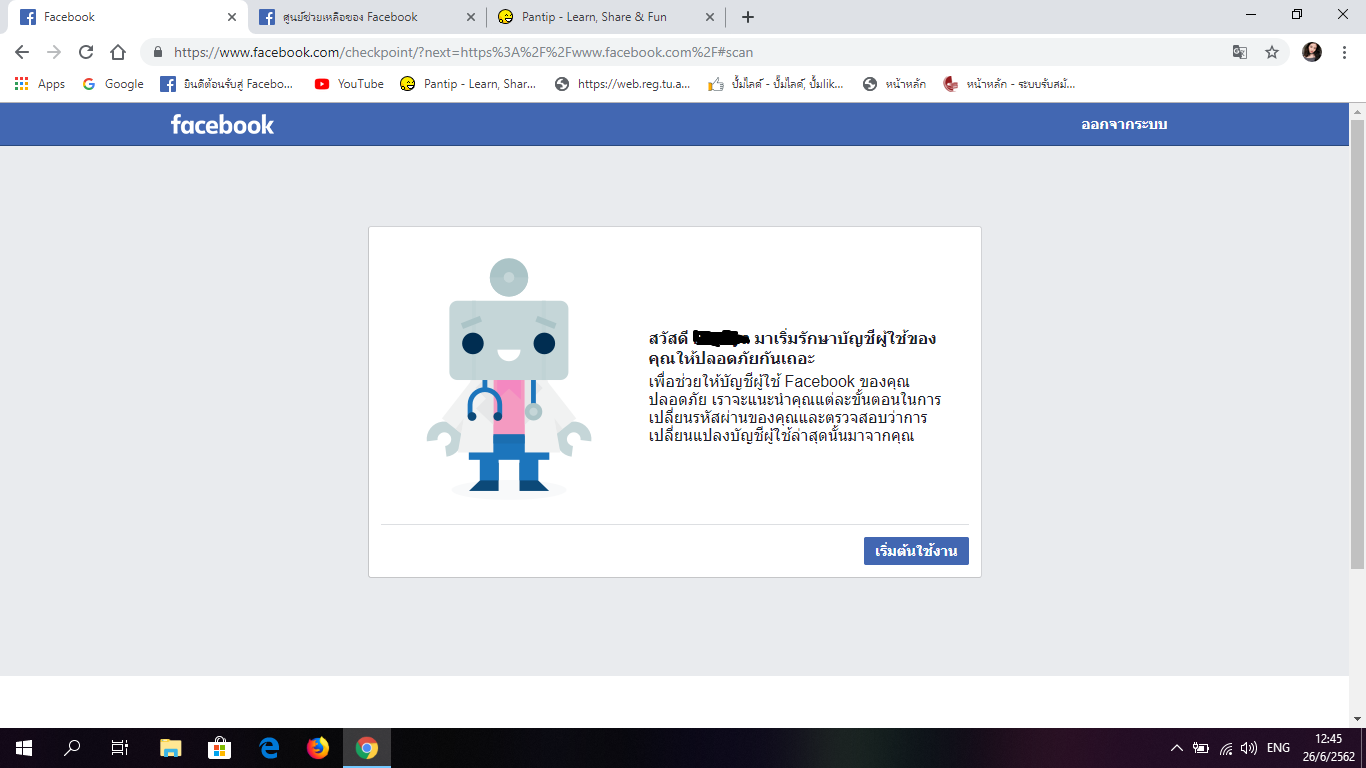Open the Windows Start menu

24,748
